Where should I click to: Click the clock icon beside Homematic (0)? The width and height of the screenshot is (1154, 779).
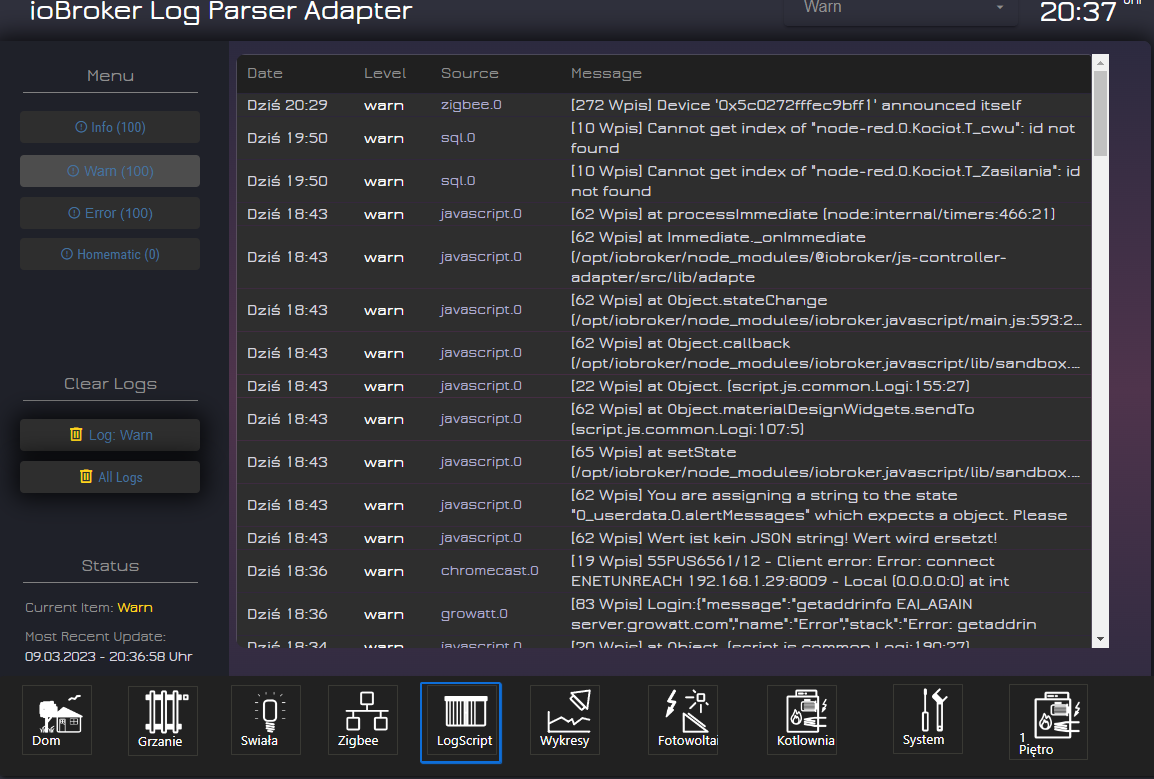tap(67, 254)
